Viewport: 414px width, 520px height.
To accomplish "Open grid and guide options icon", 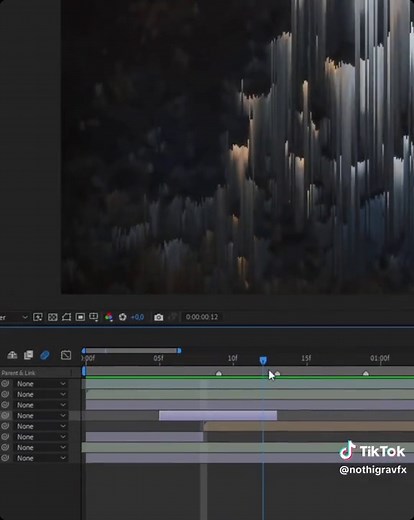I will pos(94,317).
